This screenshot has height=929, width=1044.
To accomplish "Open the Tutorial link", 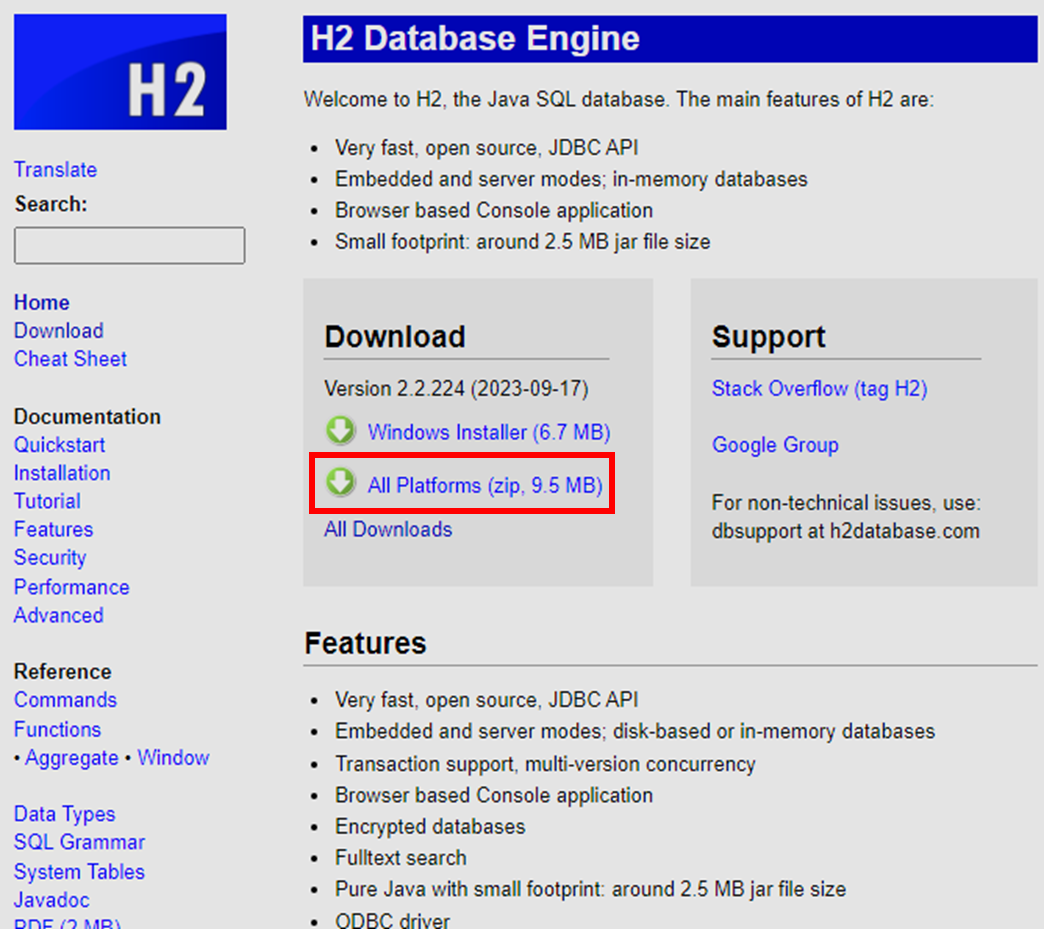I will point(47,501).
